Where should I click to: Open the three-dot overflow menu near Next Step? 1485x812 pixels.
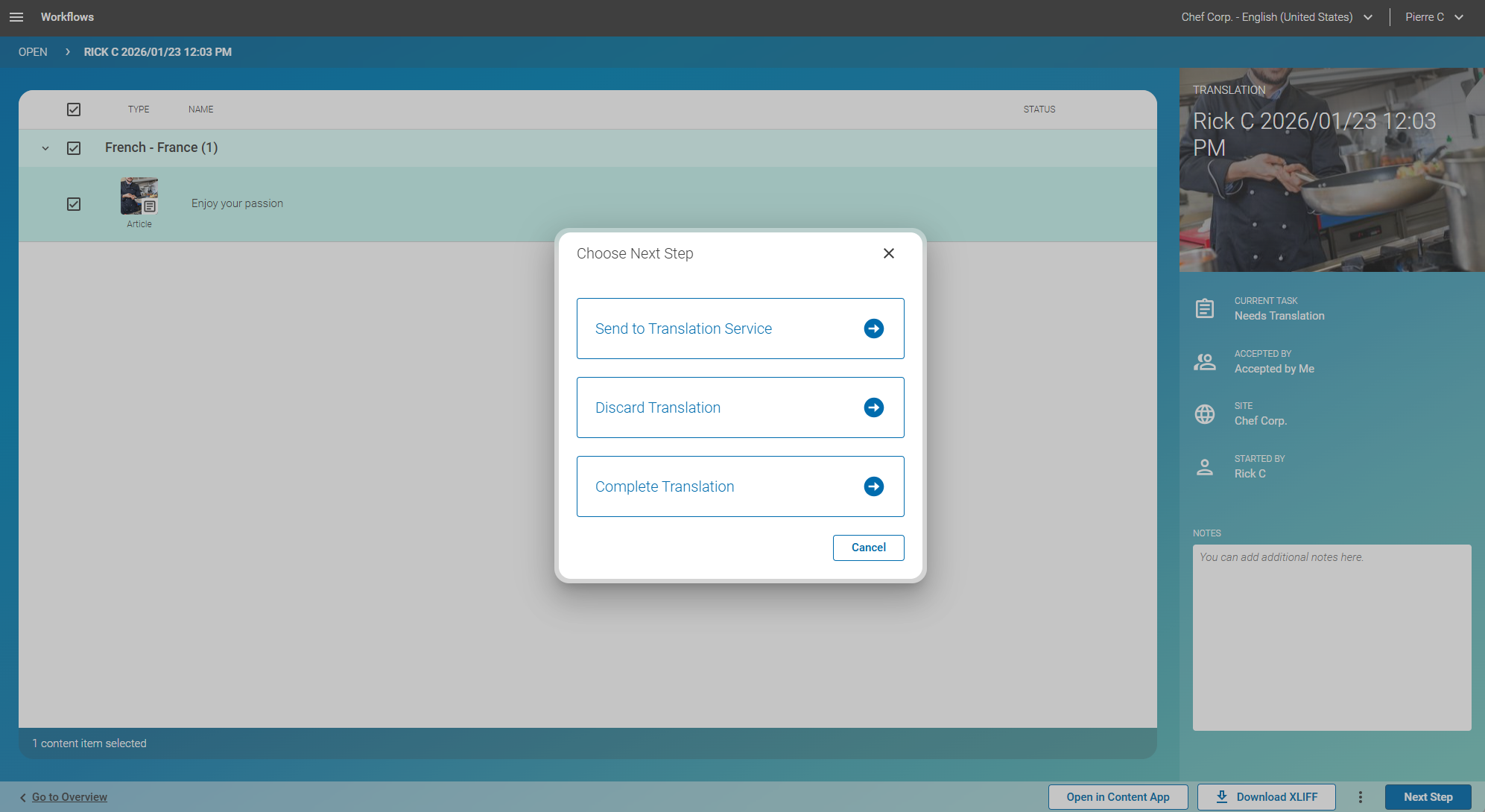1360,796
